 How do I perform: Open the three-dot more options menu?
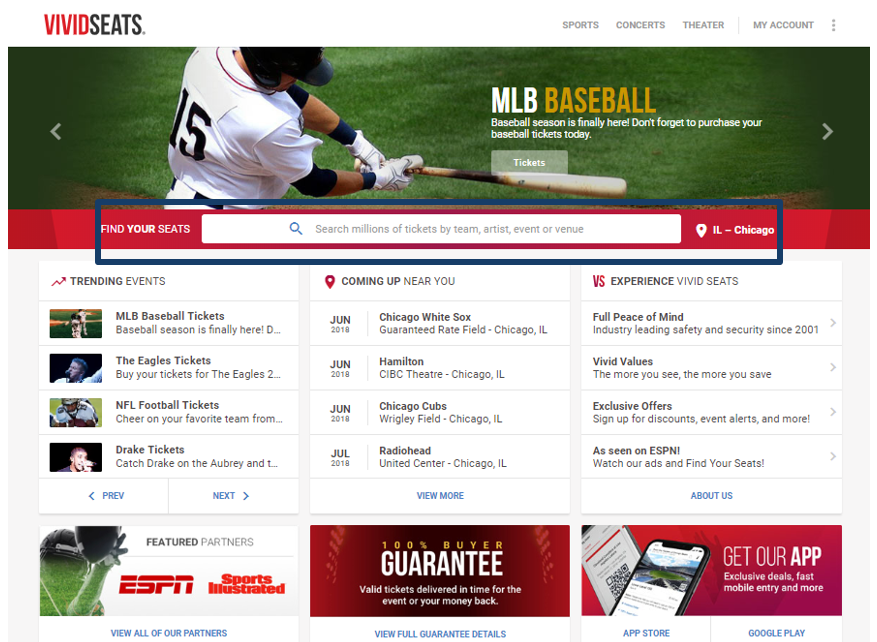(x=833, y=25)
